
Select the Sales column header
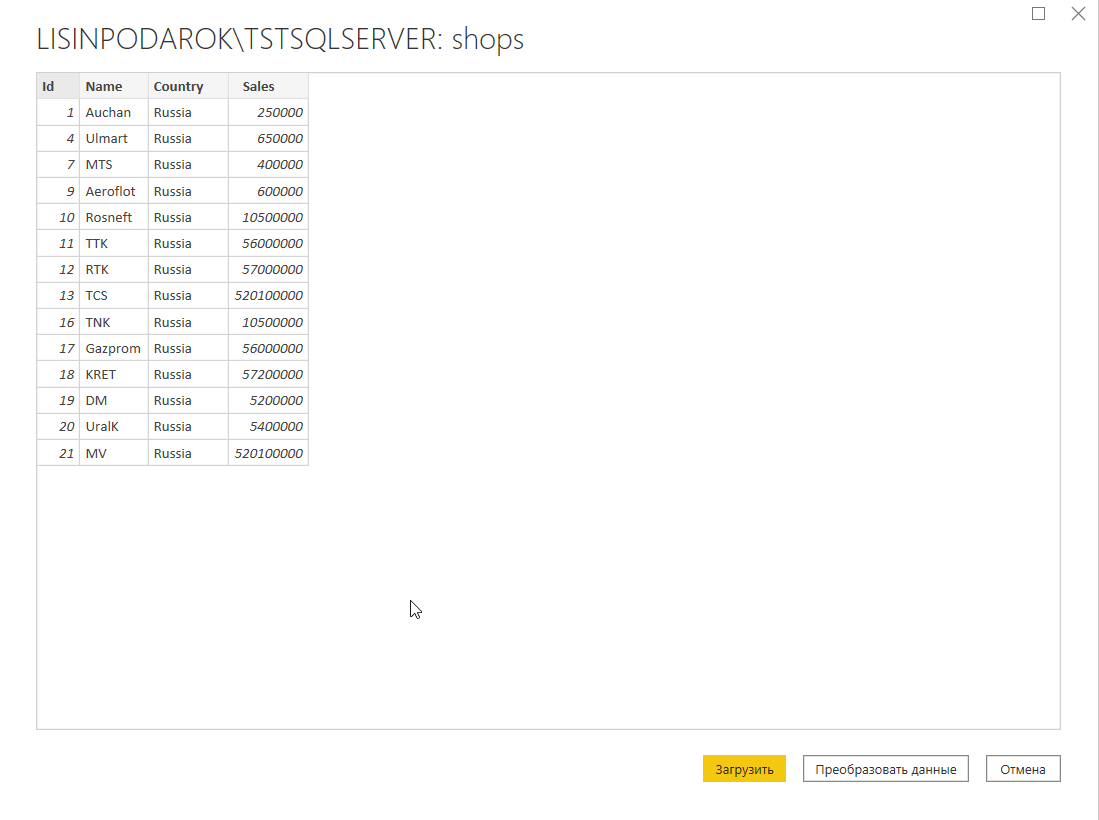[268, 86]
